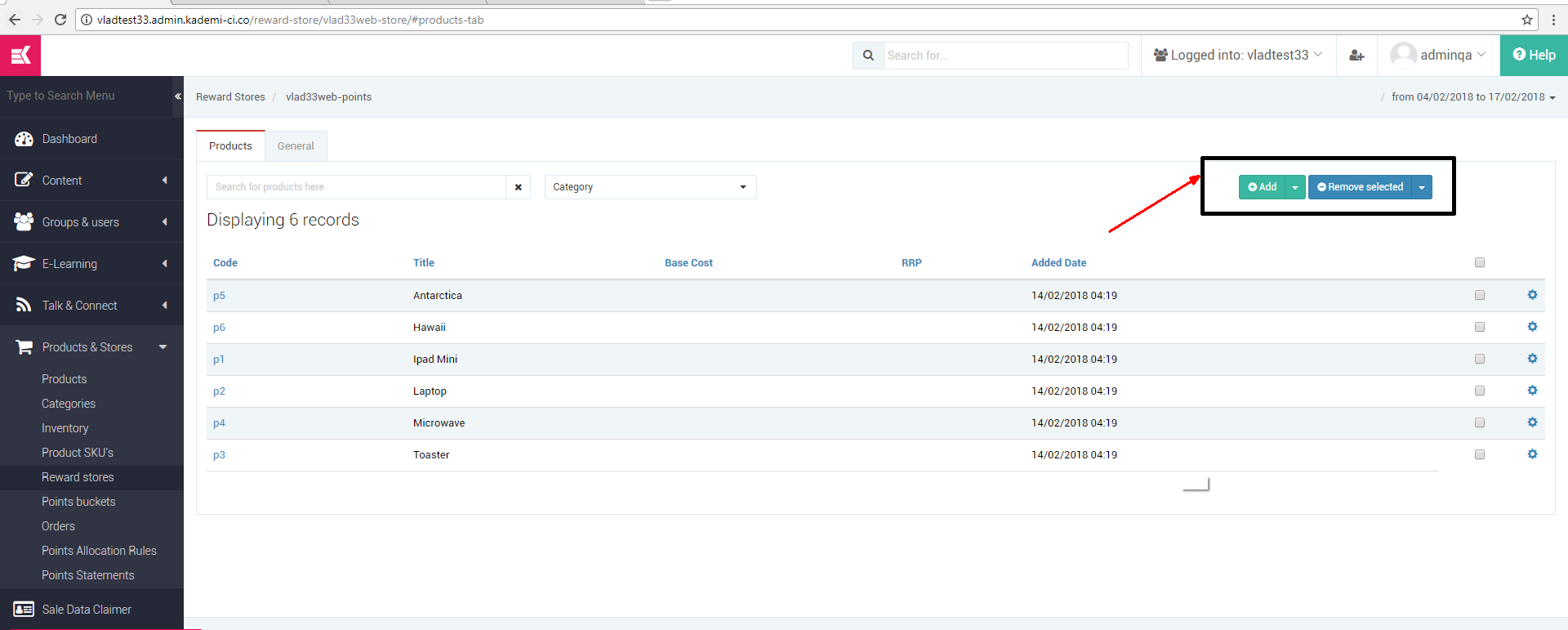This screenshot has height=630, width=1568.
Task: Click the add user icon in header
Action: [1356, 56]
